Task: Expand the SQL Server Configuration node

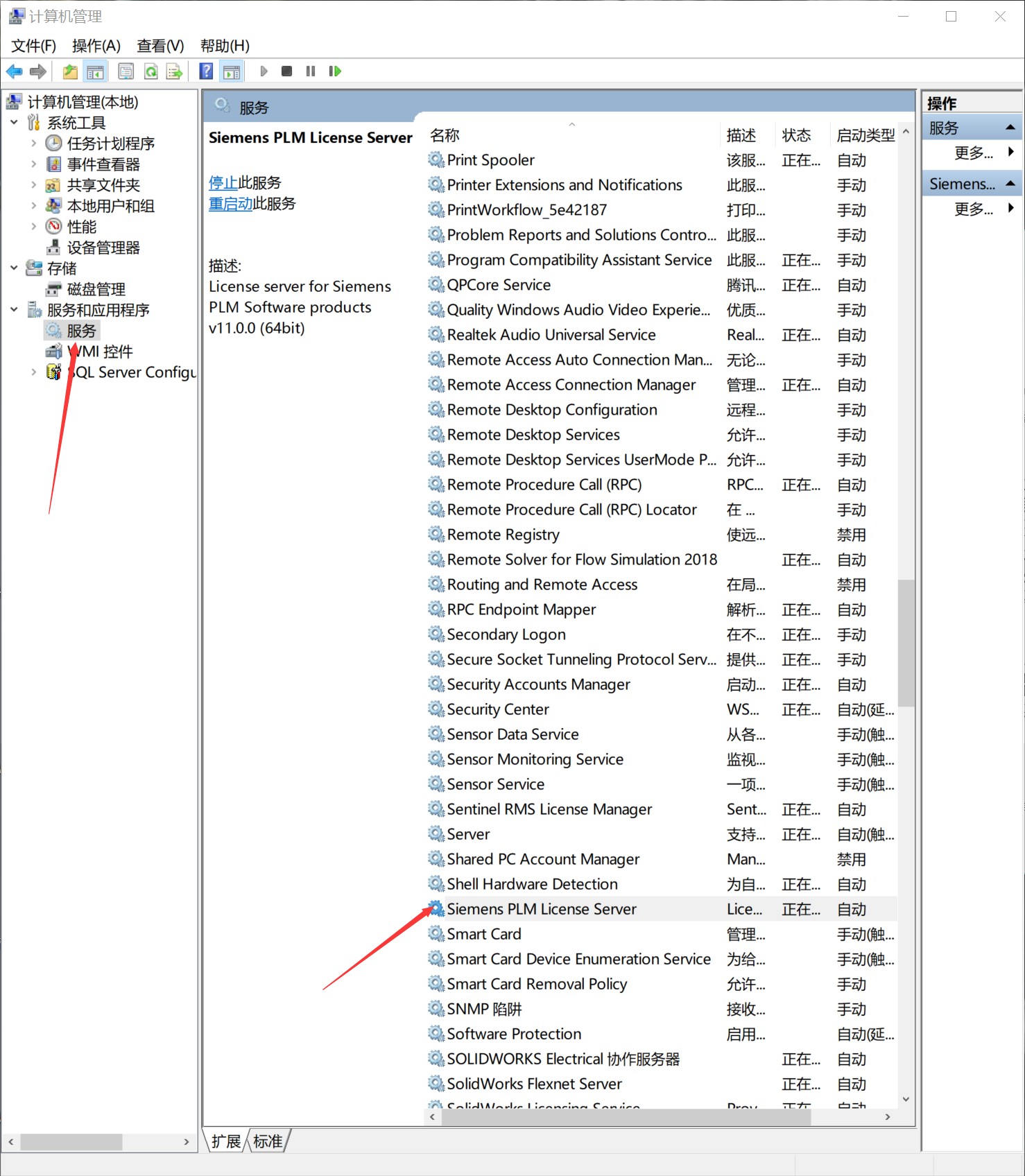Action: tap(33, 372)
